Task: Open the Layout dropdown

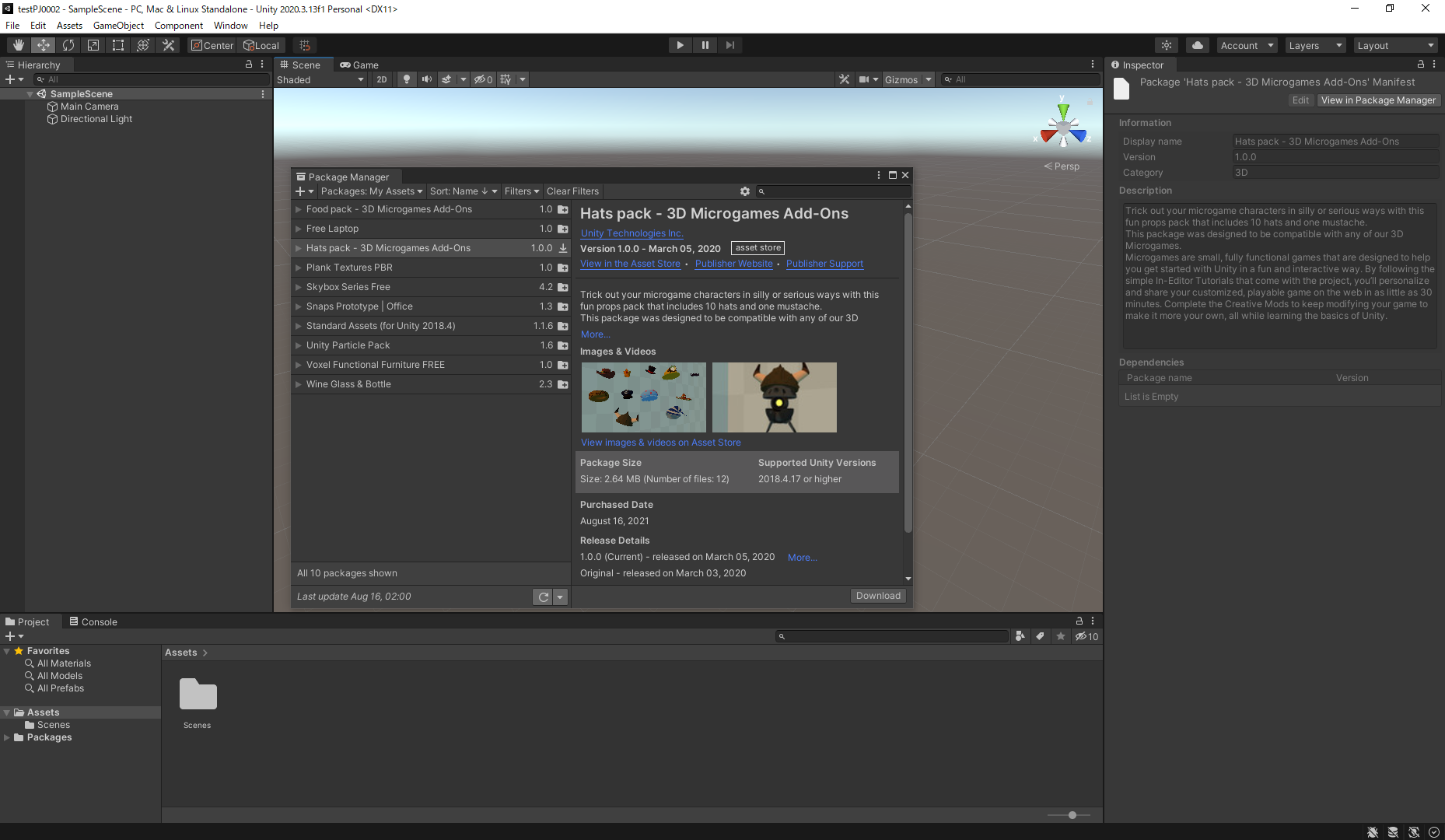Action: (1395, 45)
